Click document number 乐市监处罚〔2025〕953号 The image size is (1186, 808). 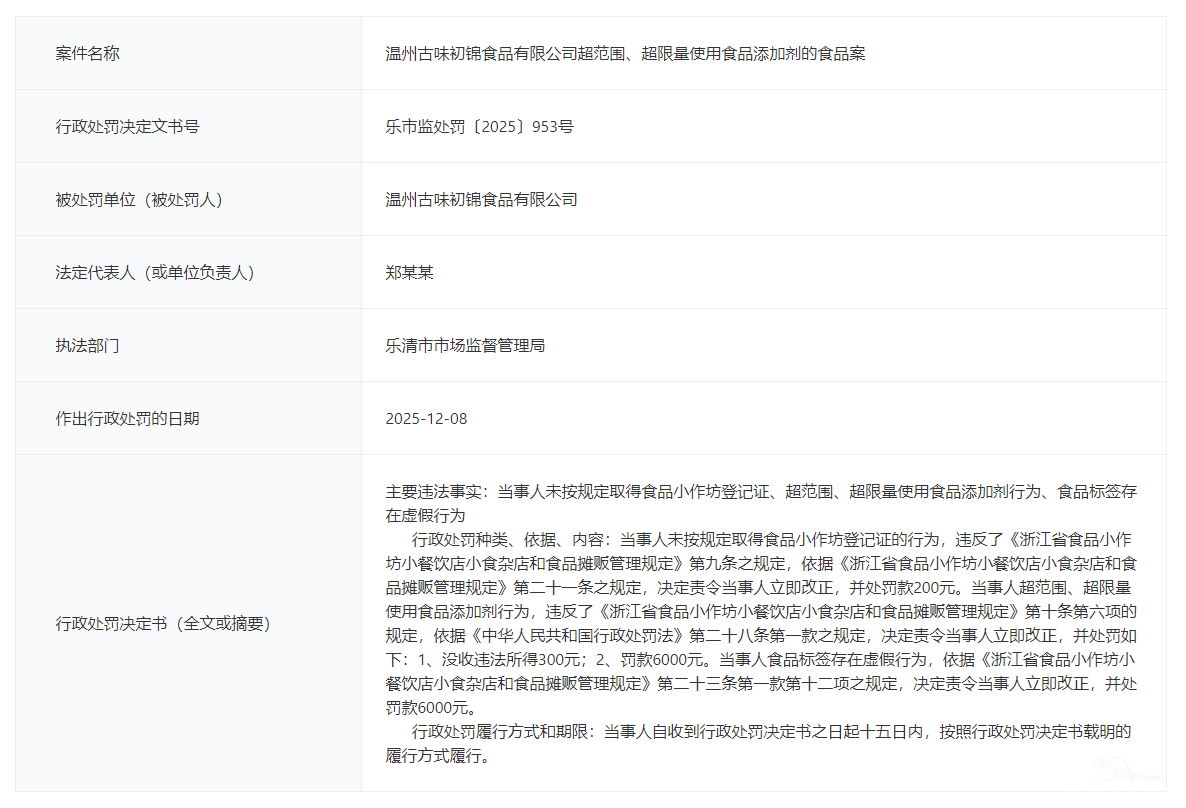479,127
